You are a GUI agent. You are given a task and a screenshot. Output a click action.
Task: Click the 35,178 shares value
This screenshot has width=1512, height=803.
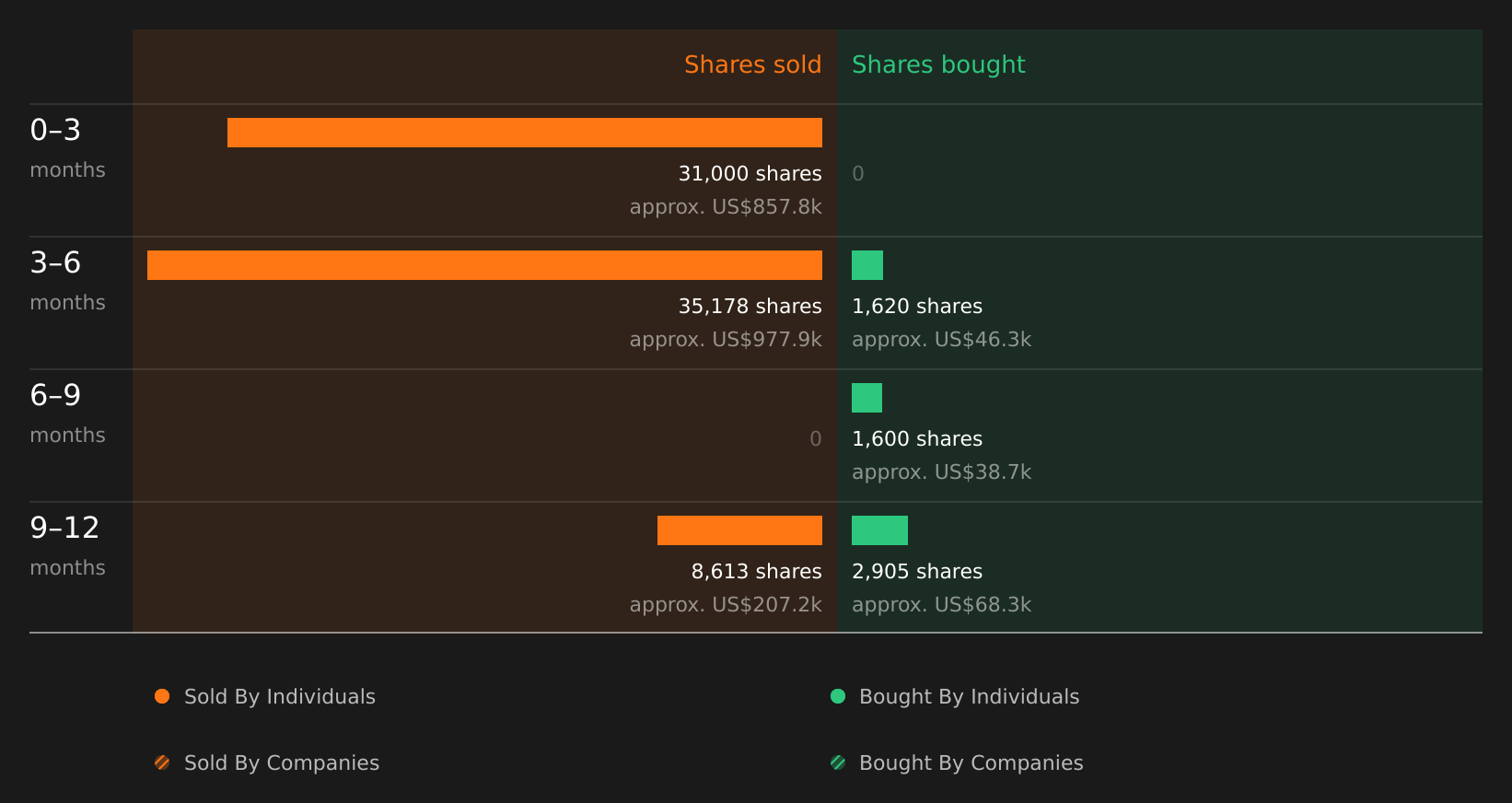tap(750, 307)
